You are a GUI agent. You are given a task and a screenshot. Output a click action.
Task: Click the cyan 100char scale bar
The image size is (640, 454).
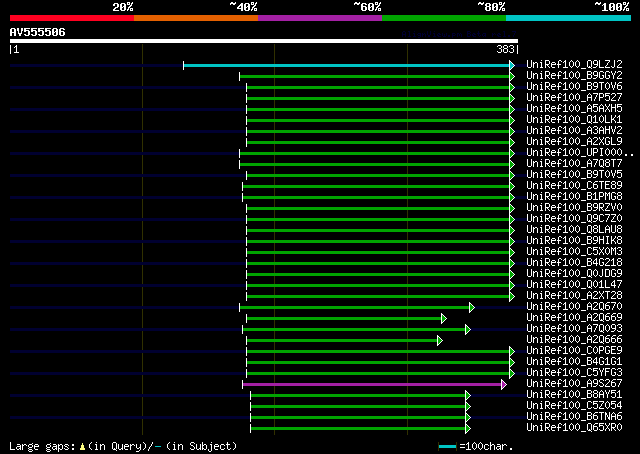coord(447,447)
